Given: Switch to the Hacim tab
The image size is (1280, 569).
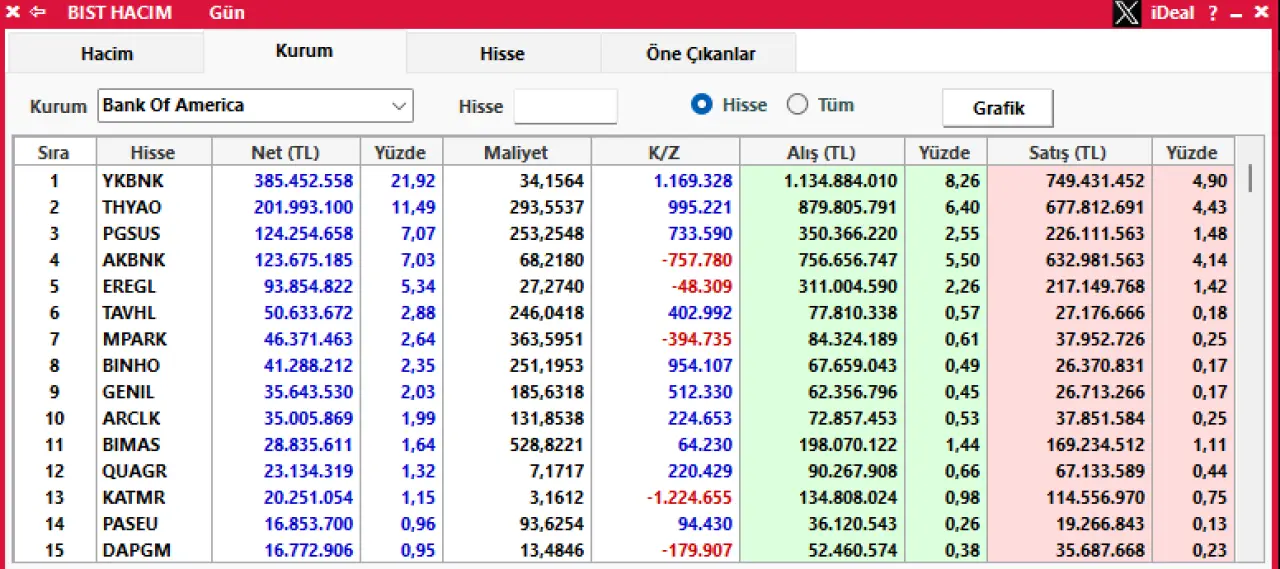Looking at the screenshot, I should pyautogui.click(x=106, y=54).
